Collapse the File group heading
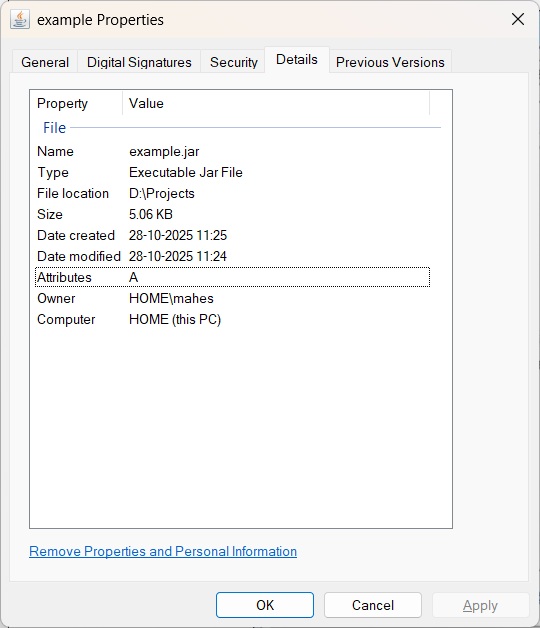 (54, 128)
